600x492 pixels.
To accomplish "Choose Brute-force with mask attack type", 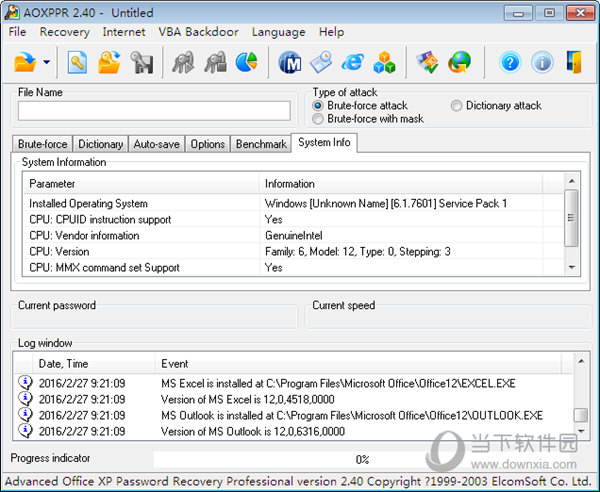I will click(x=319, y=119).
